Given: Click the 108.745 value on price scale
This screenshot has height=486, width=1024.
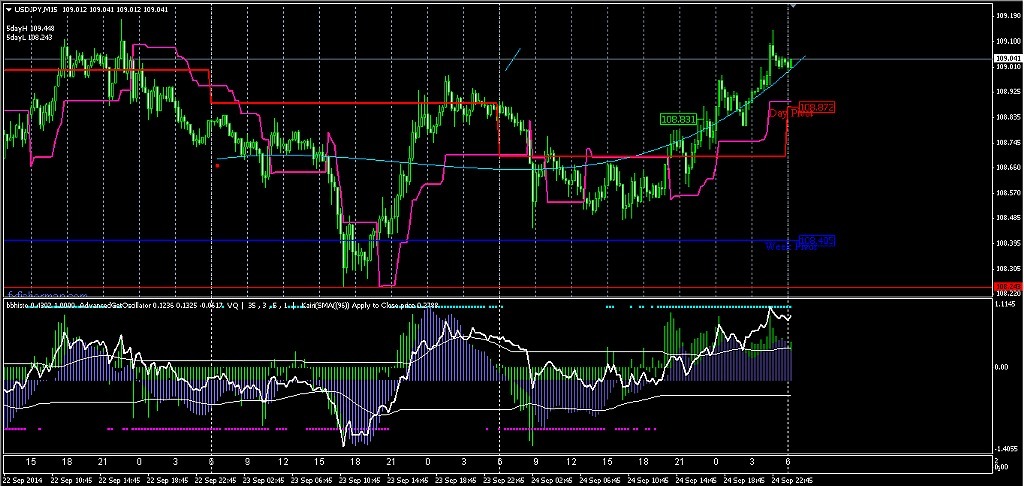Looking at the screenshot, I should click(1008, 142).
